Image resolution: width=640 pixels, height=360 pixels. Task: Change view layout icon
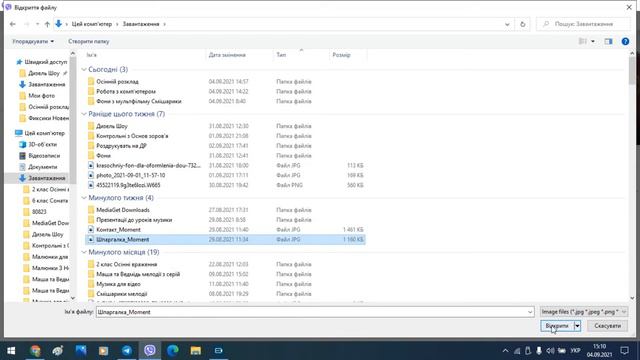(x=582, y=41)
